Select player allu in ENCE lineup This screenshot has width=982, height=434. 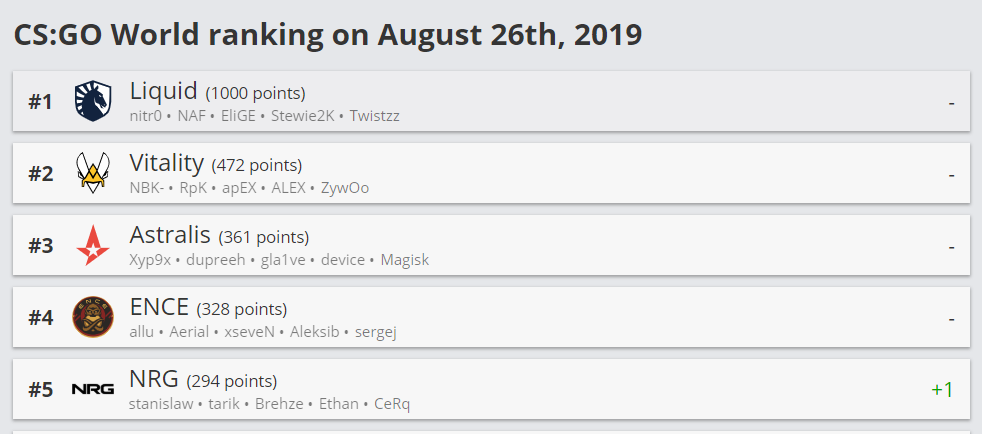point(142,332)
